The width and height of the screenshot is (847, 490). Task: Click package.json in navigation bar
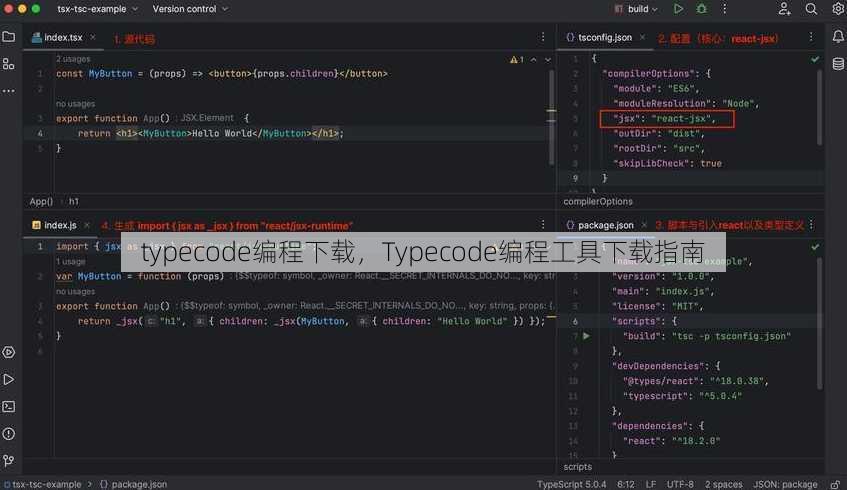pos(133,484)
